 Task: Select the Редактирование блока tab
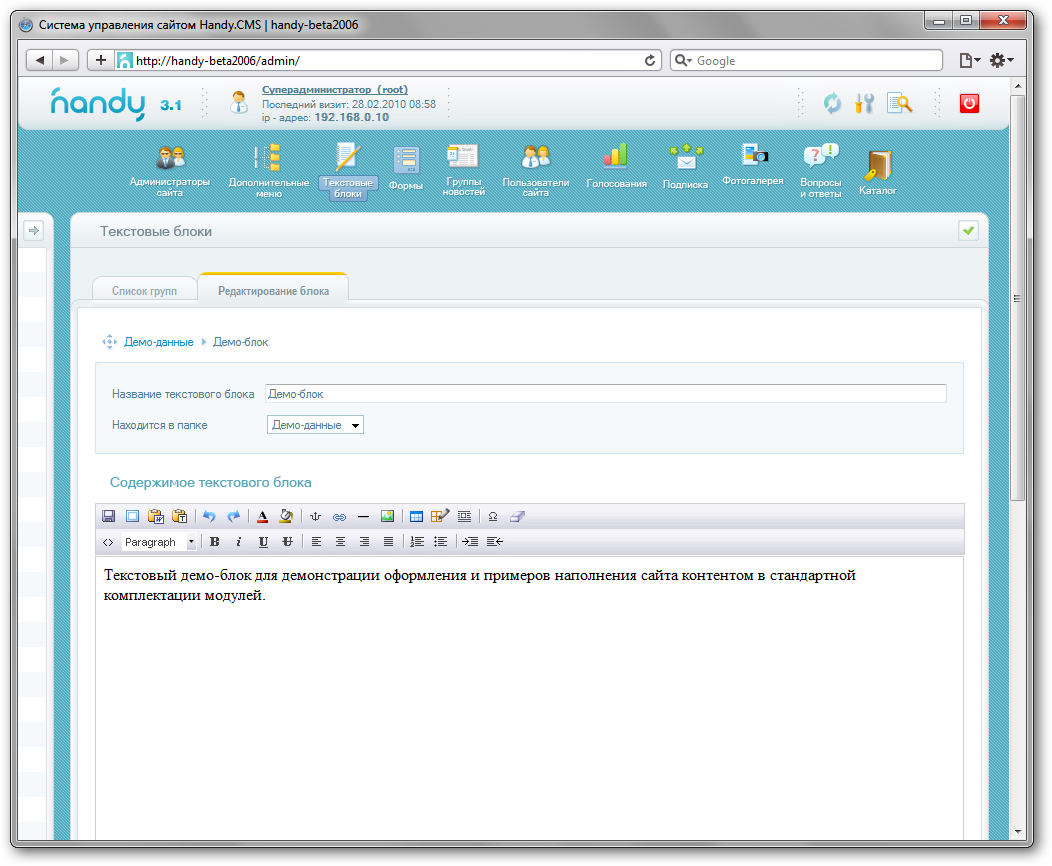pyautogui.click(x=273, y=290)
